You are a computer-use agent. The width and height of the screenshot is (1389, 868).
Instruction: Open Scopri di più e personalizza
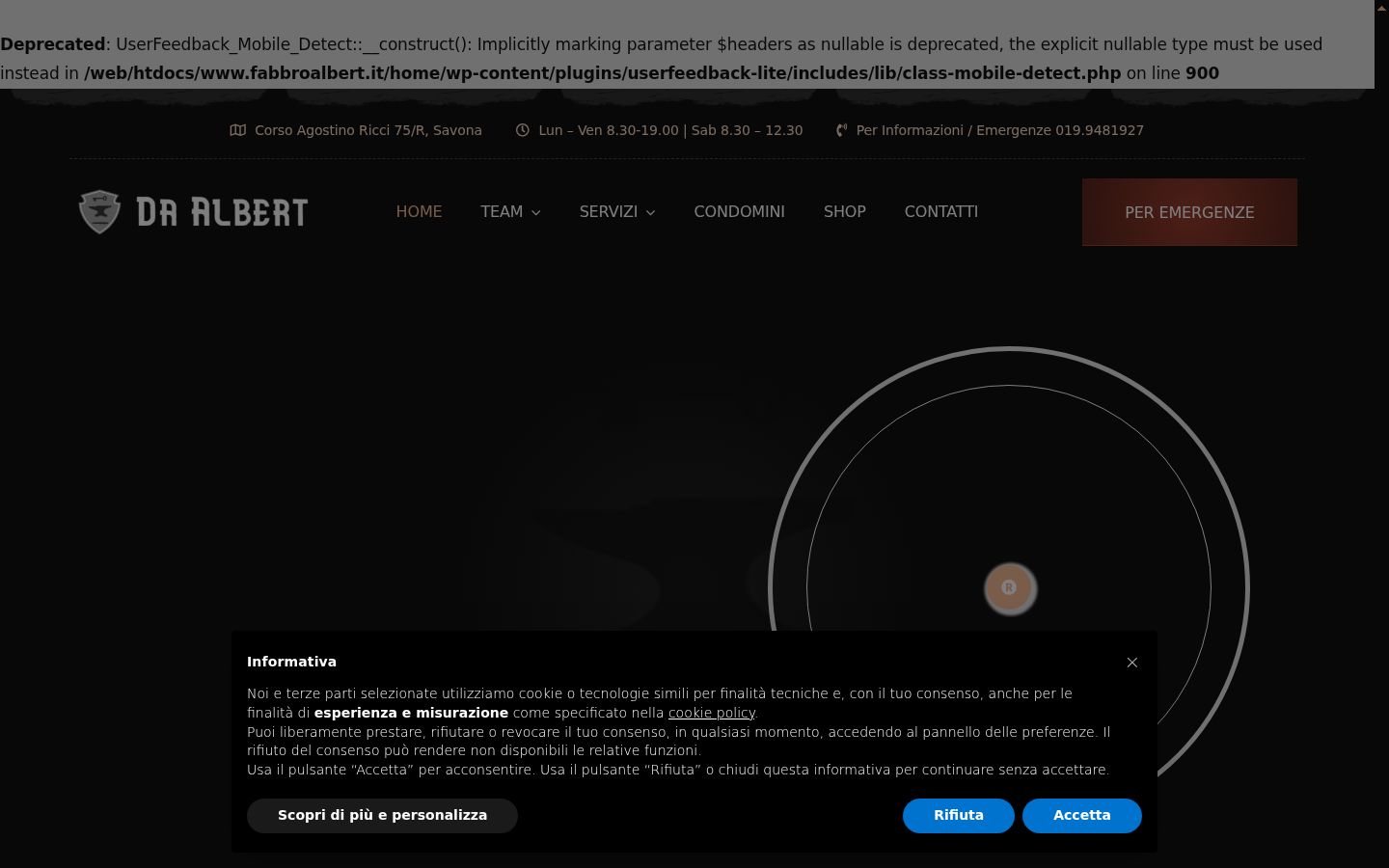(x=382, y=815)
